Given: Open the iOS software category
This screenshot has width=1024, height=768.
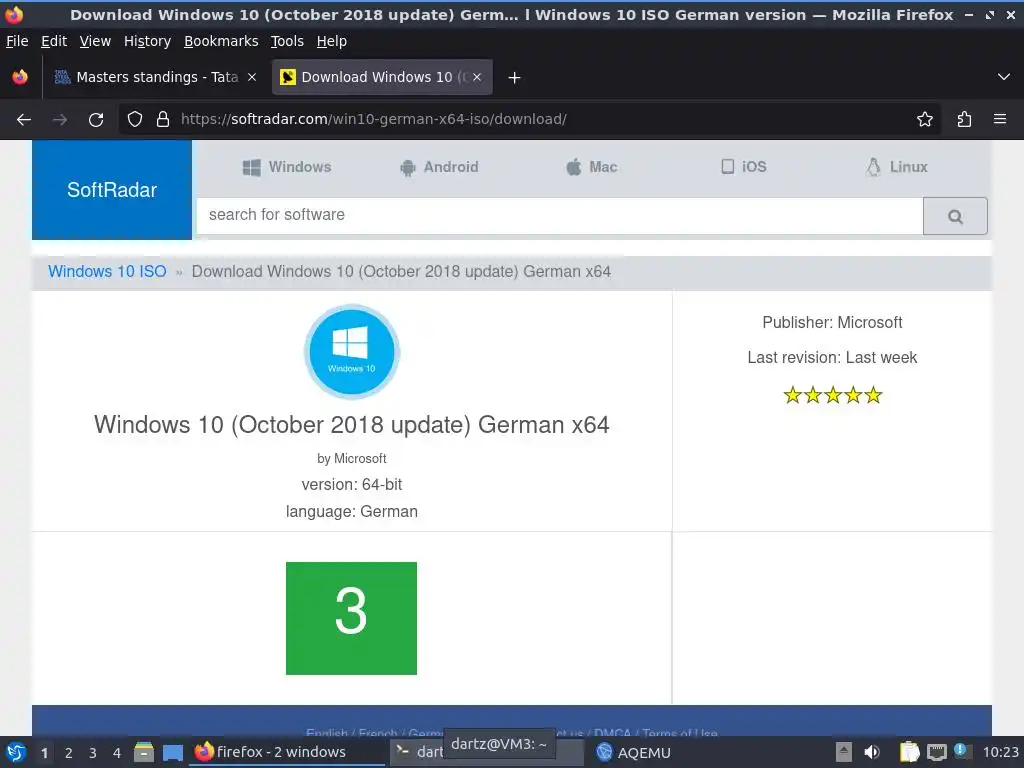Looking at the screenshot, I should [x=743, y=167].
